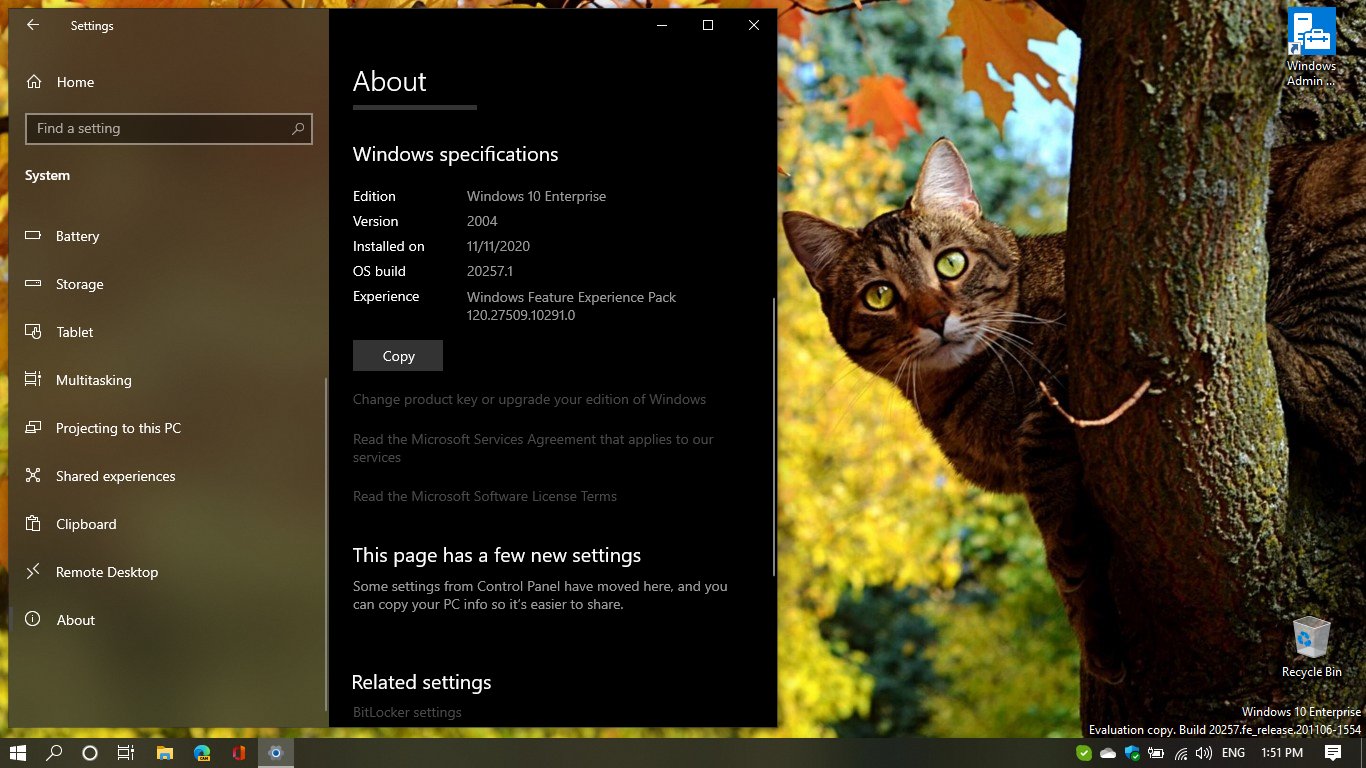Open the volume speaker control
The width and height of the screenshot is (1366, 768).
tap(1203, 753)
